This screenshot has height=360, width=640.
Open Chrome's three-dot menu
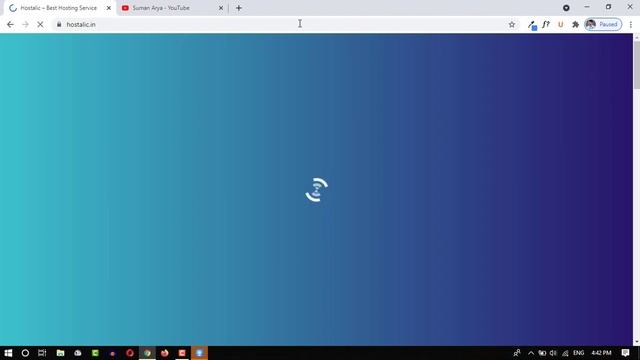point(631,24)
